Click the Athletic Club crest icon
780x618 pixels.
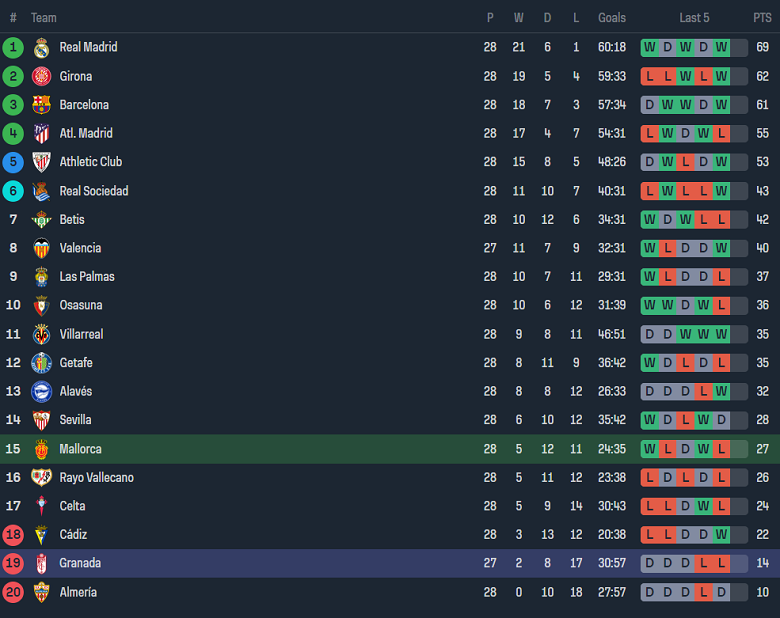click(41, 162)
